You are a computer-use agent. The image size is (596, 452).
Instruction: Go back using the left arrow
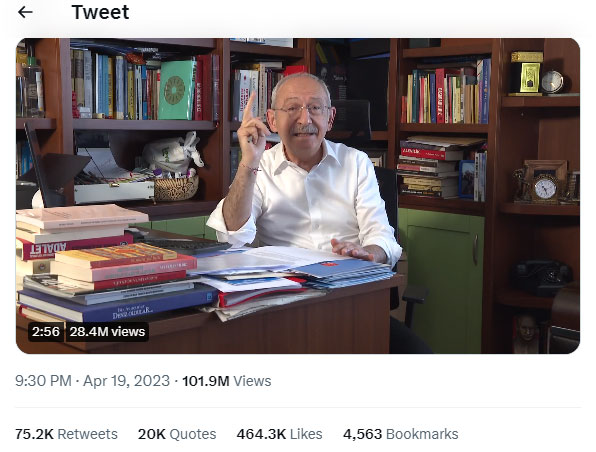pyautogui.click(x=25, y=12)
